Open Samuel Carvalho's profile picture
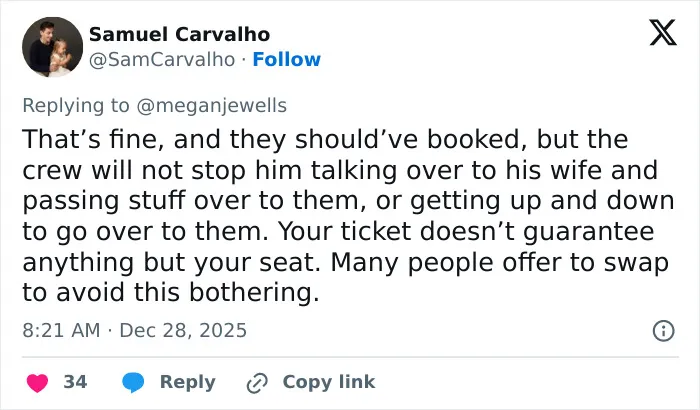The width and height of the screenshot is (700, 410). [x=52, y=47]
